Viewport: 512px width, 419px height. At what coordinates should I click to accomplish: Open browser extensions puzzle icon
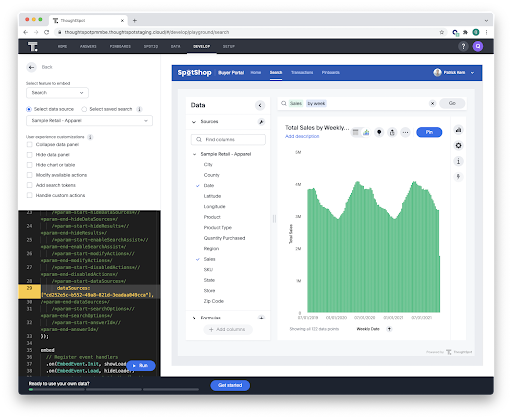click(465, 32)
